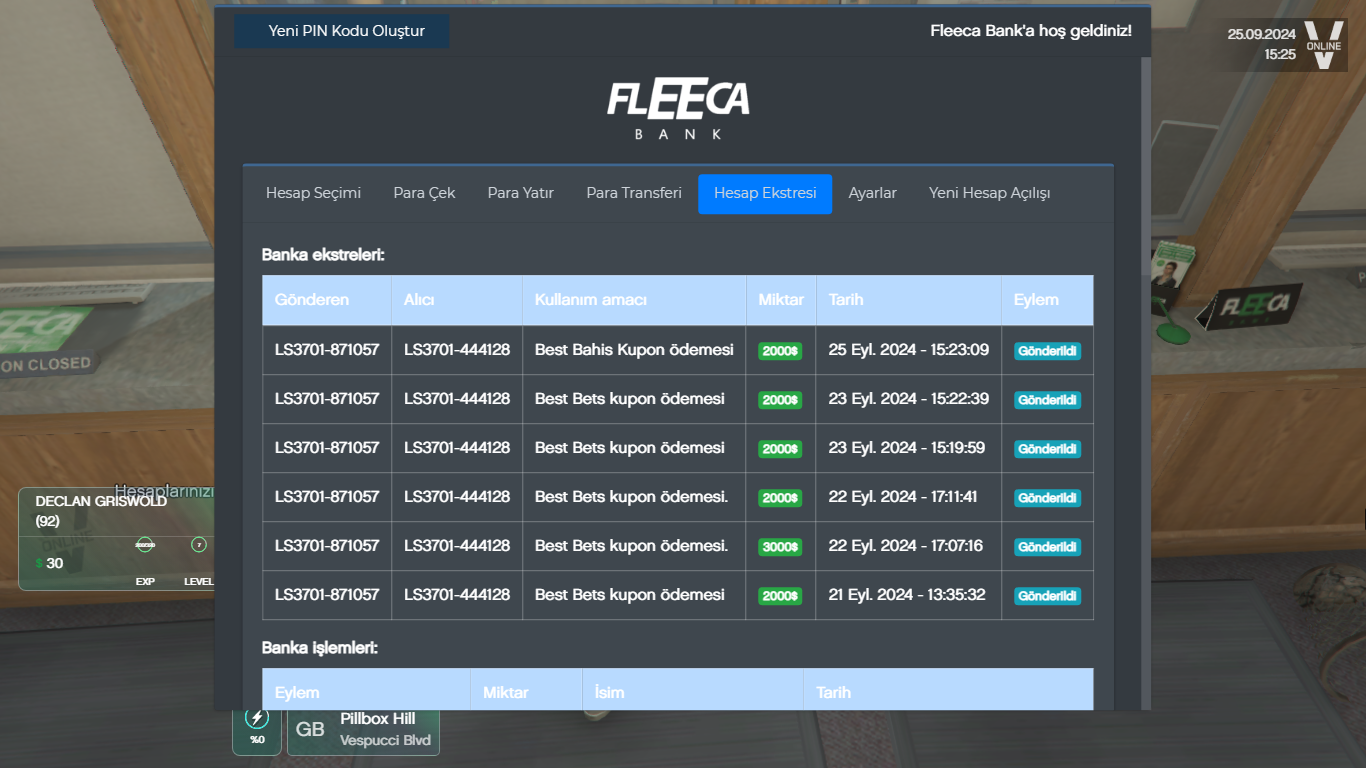Click the date 22 Eyl. 2024 - 17:11:41
Screen dimensions: 1366x768
click(x=905, y=497)
